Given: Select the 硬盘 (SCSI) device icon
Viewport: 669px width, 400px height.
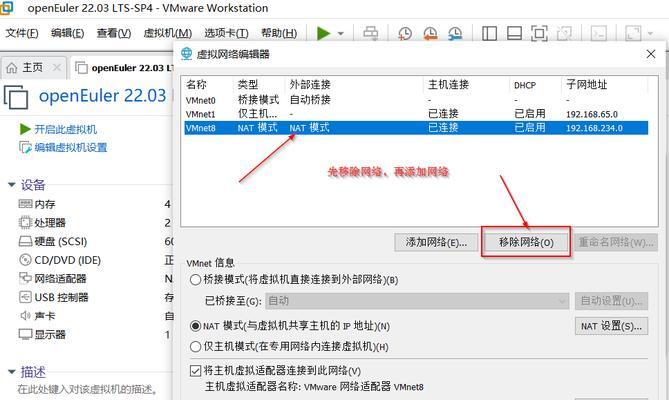Looking at the screenshot, I should tap(25, 241).
